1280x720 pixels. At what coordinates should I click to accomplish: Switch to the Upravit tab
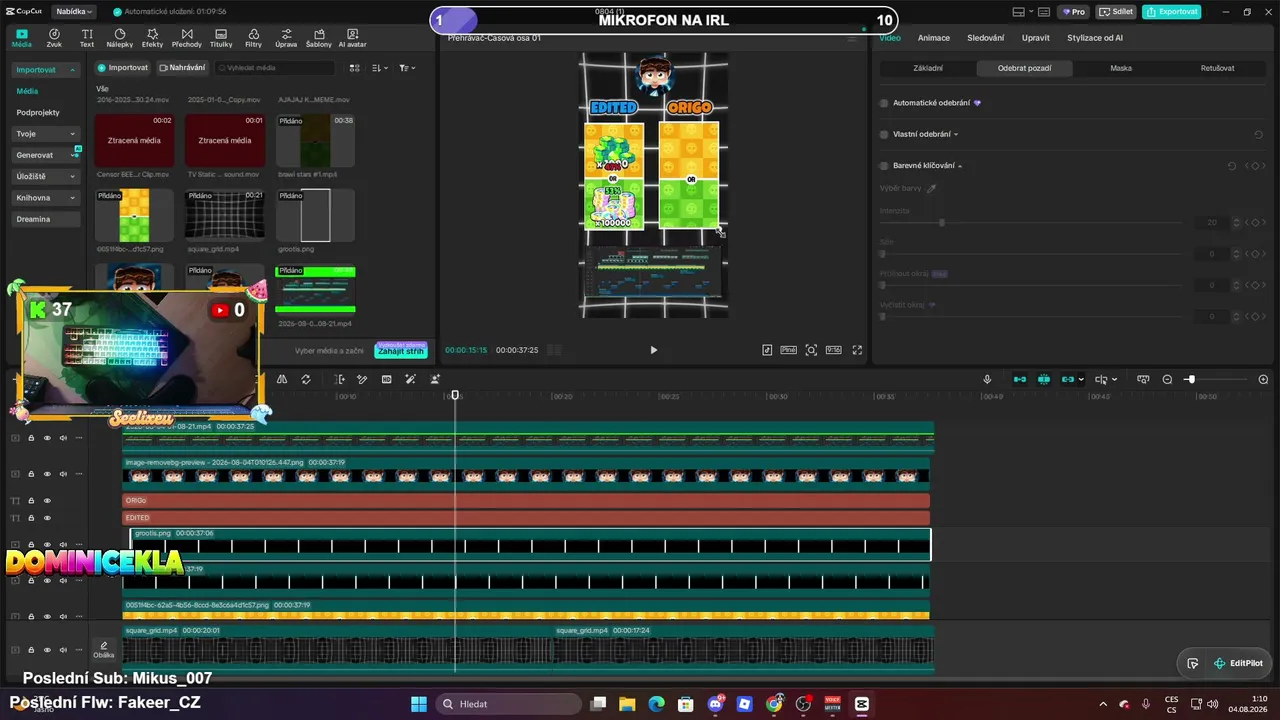point(1036,38)
